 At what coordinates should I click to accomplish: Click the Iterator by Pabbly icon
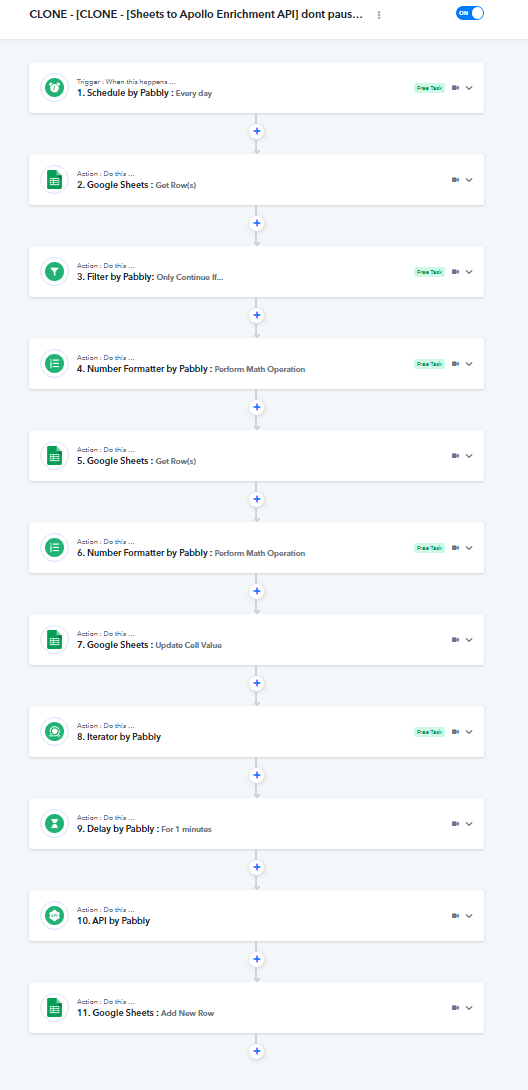pyautogui.click(x=54, y=731)
